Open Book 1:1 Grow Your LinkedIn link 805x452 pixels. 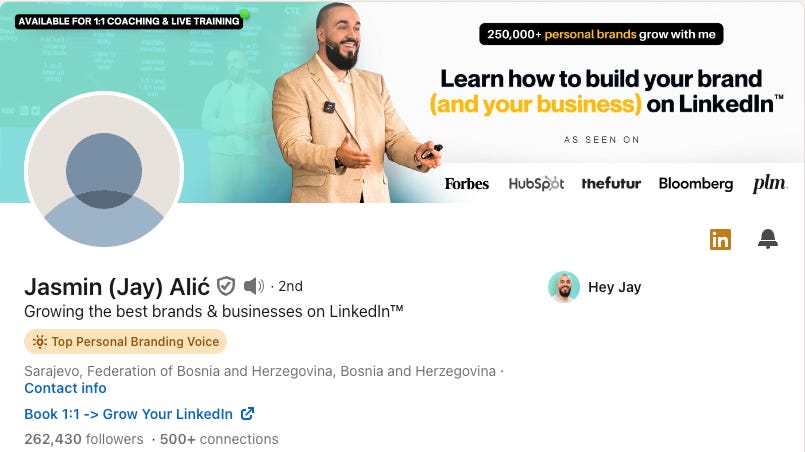(x=128, y=414)
